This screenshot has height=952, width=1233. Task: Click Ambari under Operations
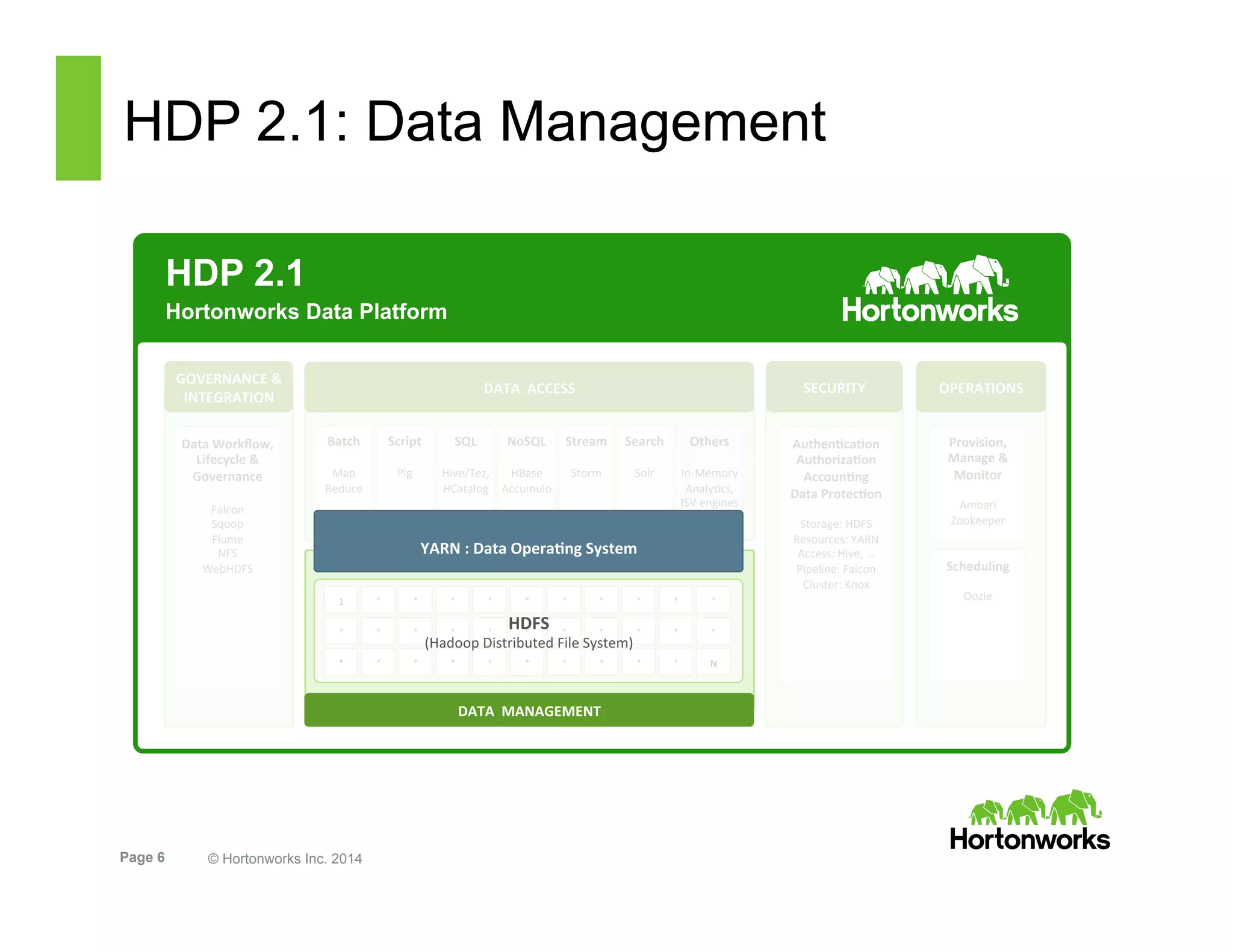[978, 505]
